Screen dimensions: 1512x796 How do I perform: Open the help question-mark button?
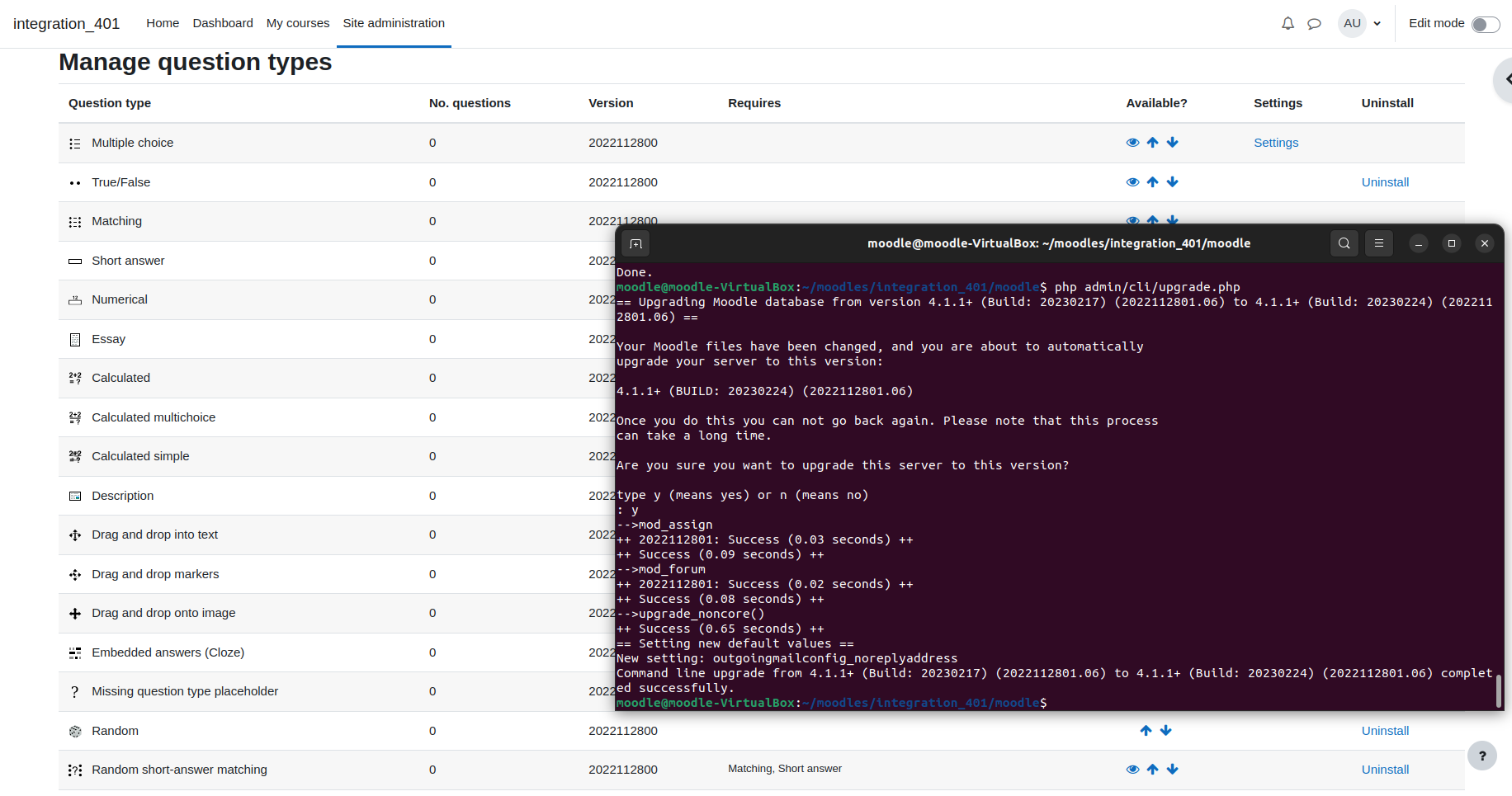pos(1482,756)
